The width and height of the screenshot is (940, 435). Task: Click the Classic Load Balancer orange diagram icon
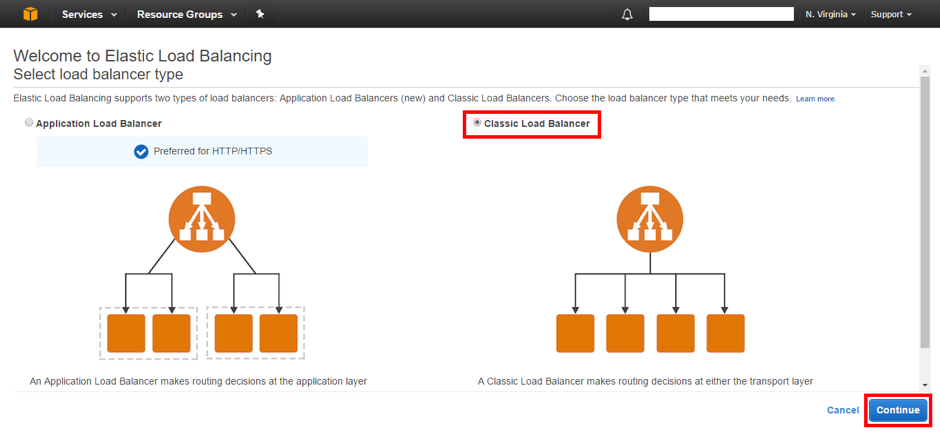pos(650,219)
